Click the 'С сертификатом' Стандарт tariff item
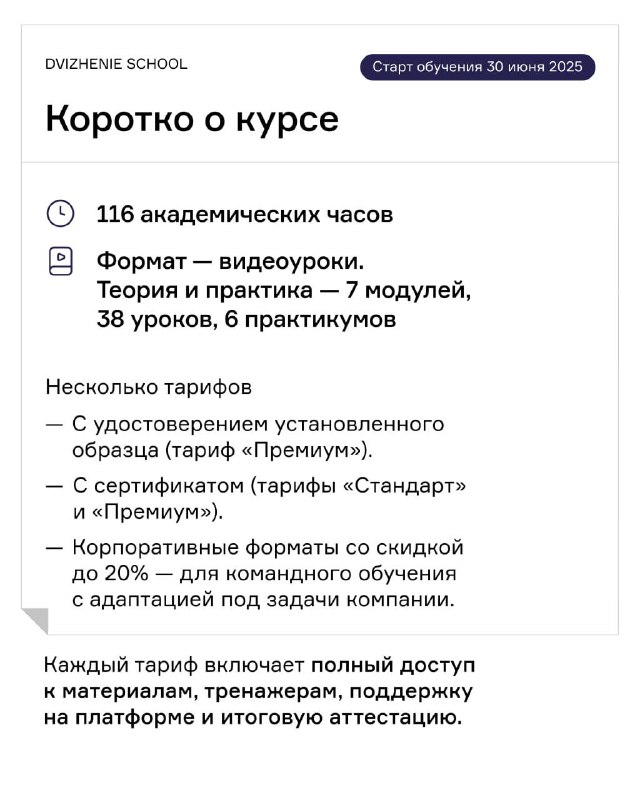 click(269, 486)
